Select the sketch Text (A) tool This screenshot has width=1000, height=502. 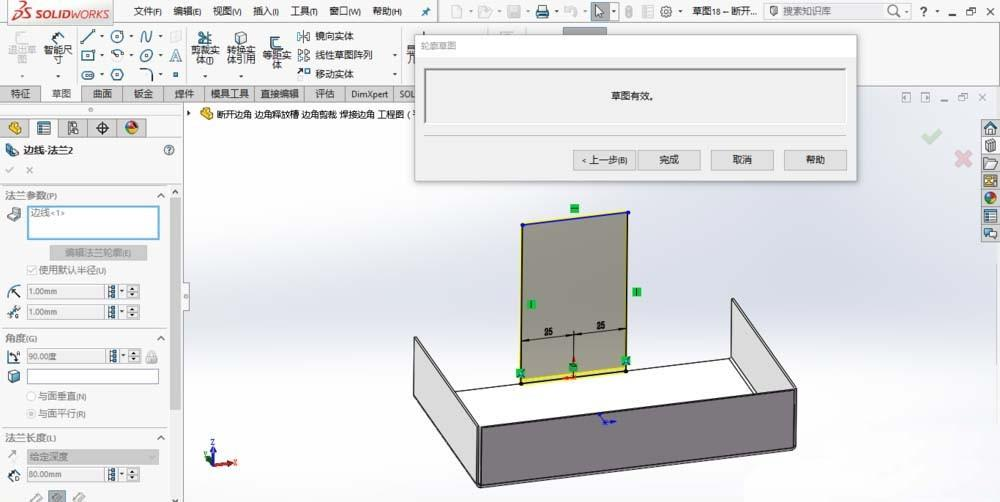tap(175, 55)
